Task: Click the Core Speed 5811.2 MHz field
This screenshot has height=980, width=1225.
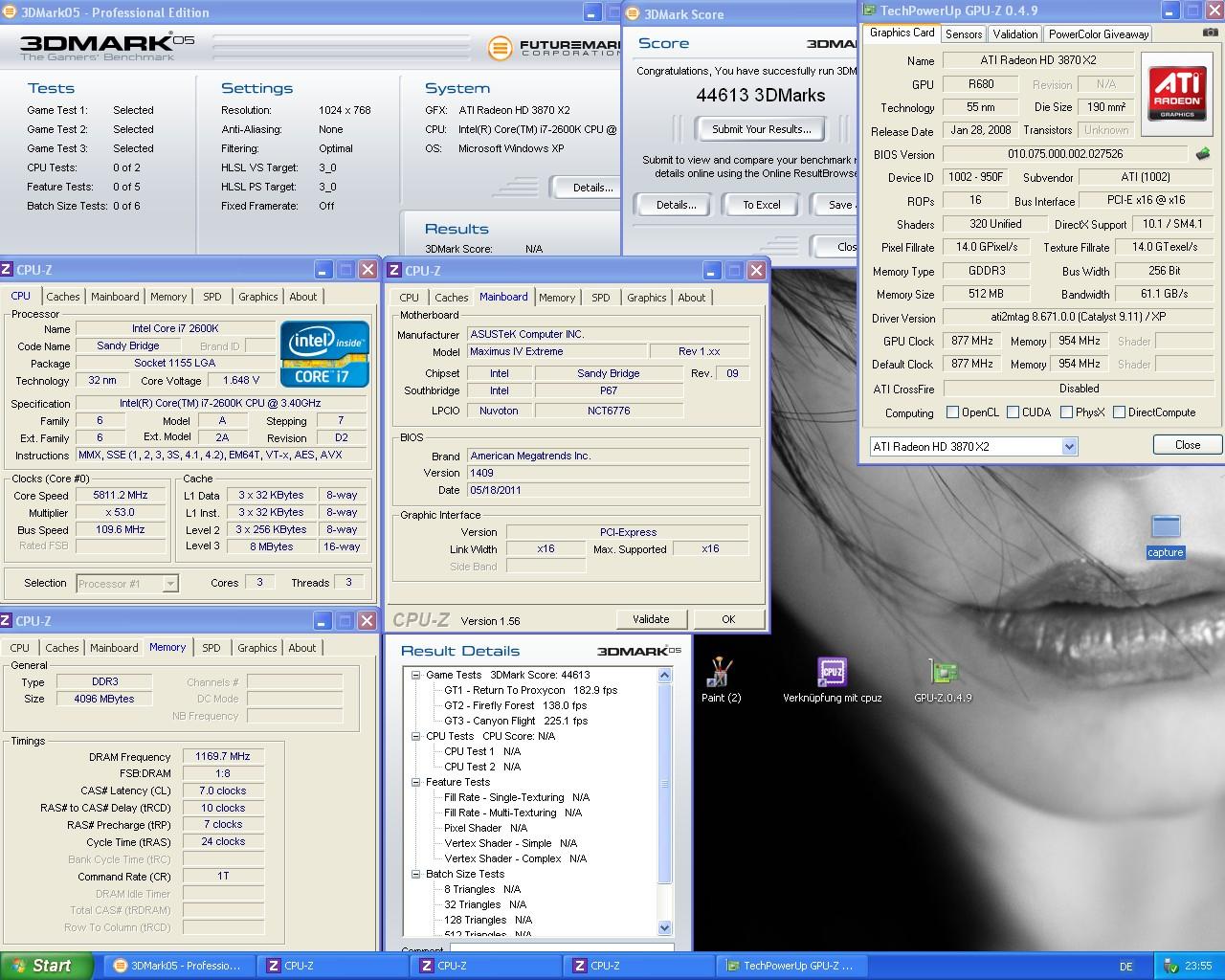Action: (x=121, y=496)
